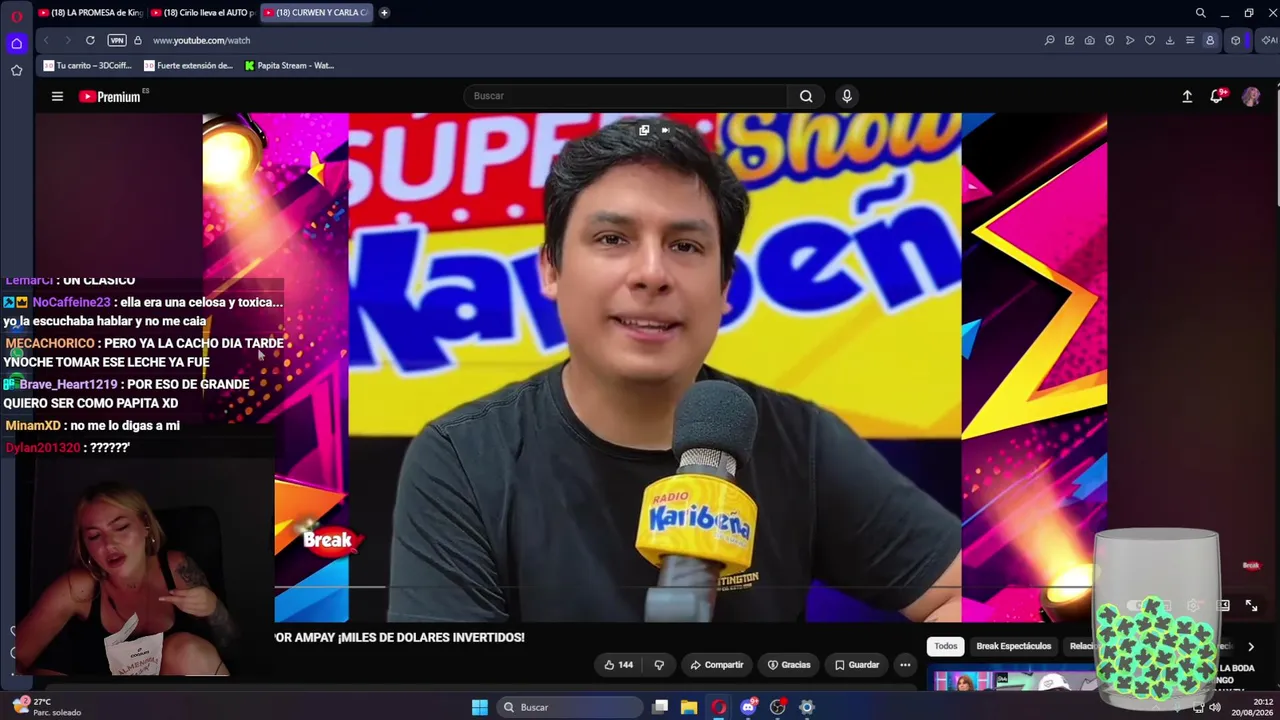This screenshot has width=1280, height=720.
Task: Show more chips with the right chevron
Action: click(x=1250, y=647)
